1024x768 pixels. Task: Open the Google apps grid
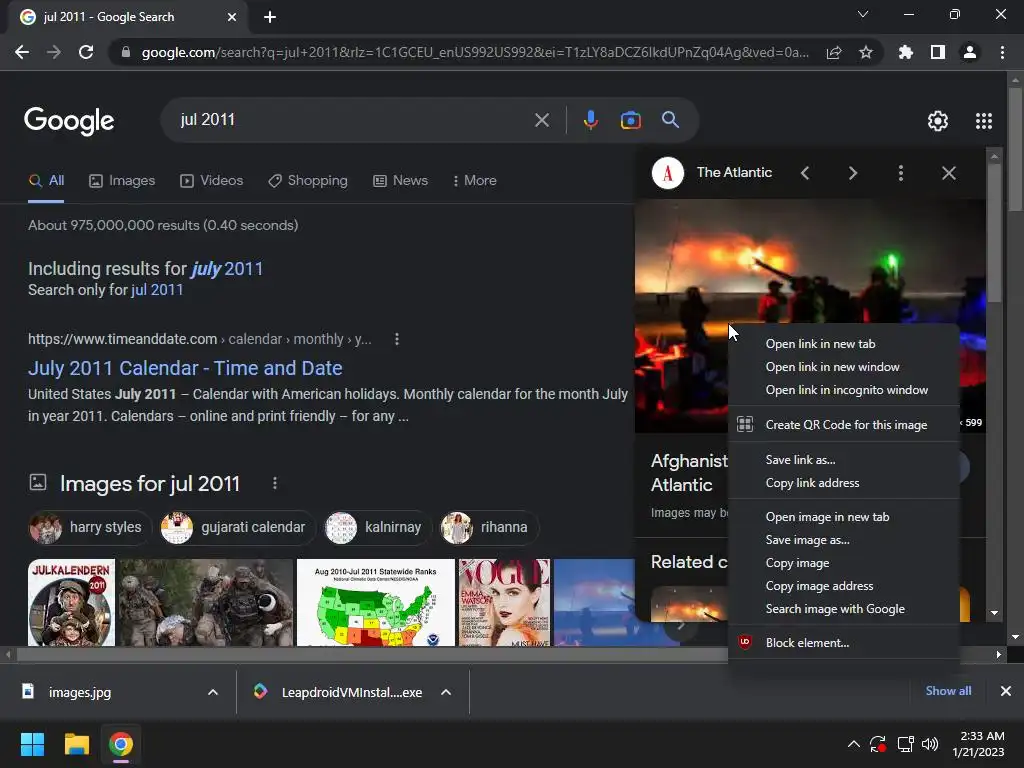[984, 121]
